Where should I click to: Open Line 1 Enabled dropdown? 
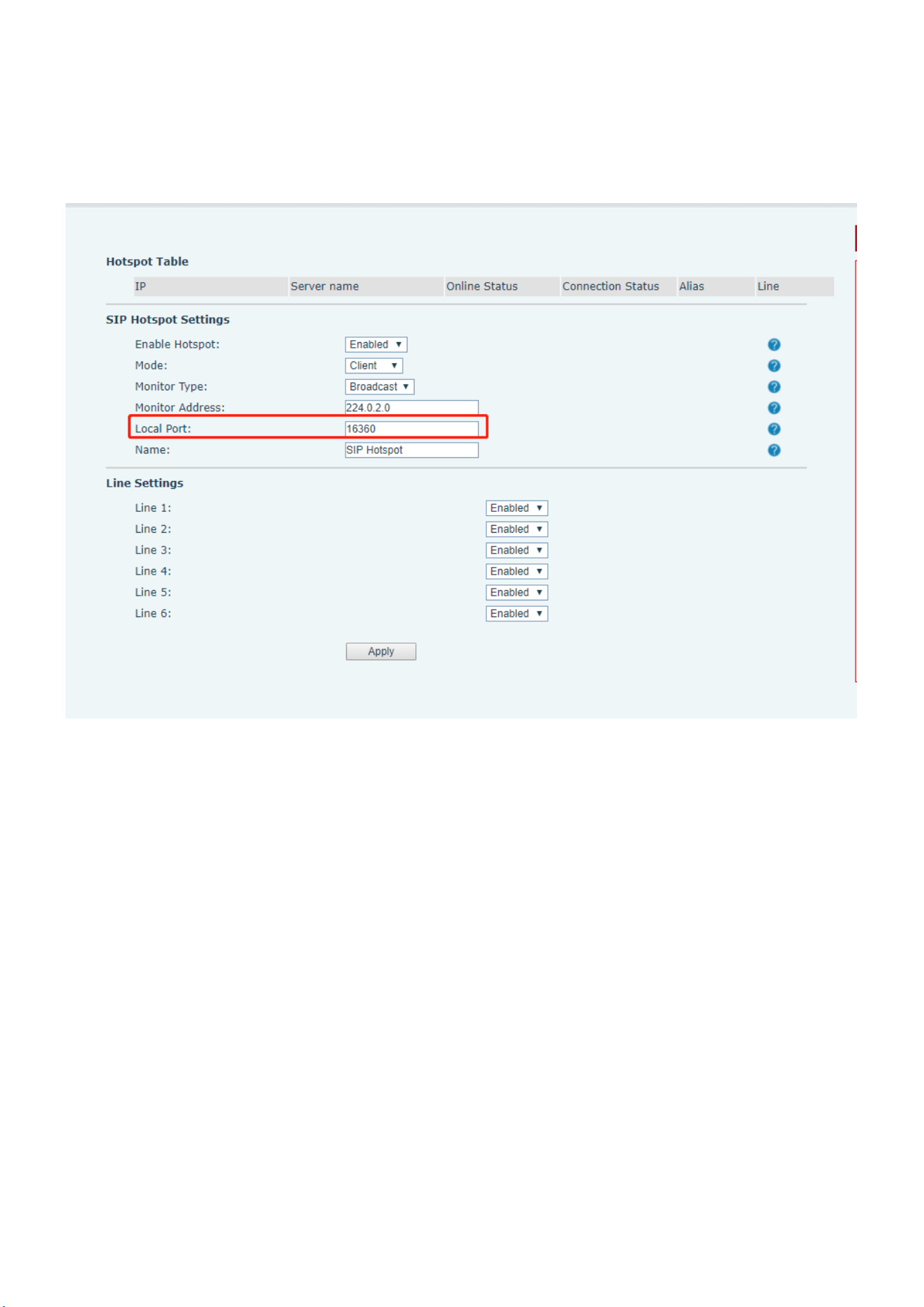(x=516, y=508)
